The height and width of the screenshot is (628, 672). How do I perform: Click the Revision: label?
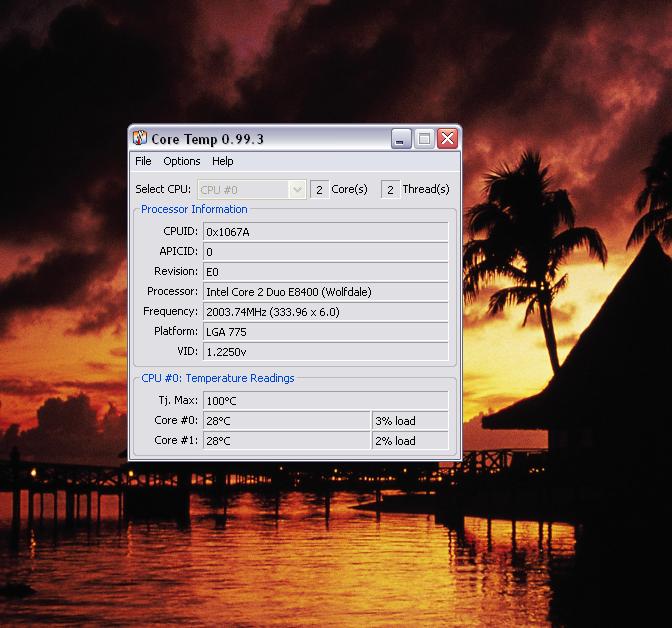click(x=176, y=271)
